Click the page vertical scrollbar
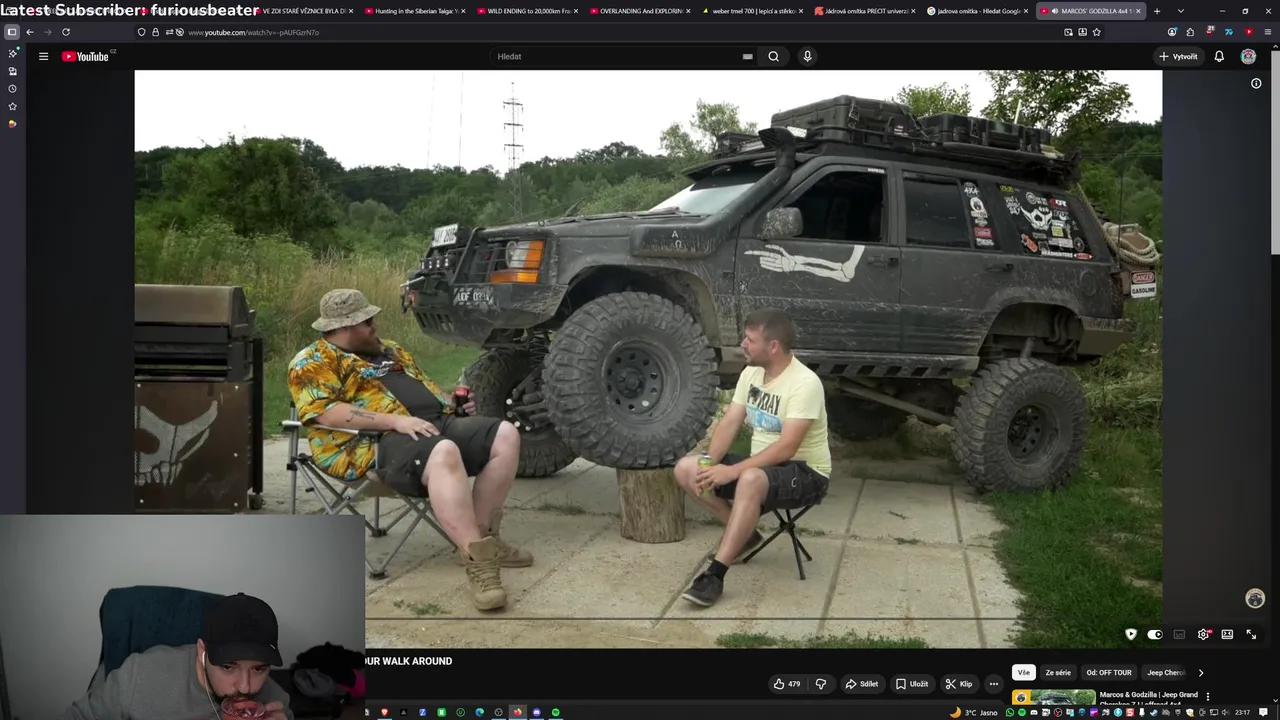 (1275, 150)
